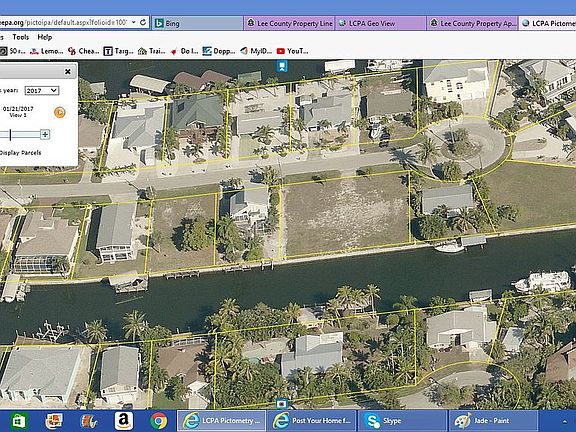Click the refresh icon in the address bar
The height and width of the screenshot is (432, 576).
[143, 23]
